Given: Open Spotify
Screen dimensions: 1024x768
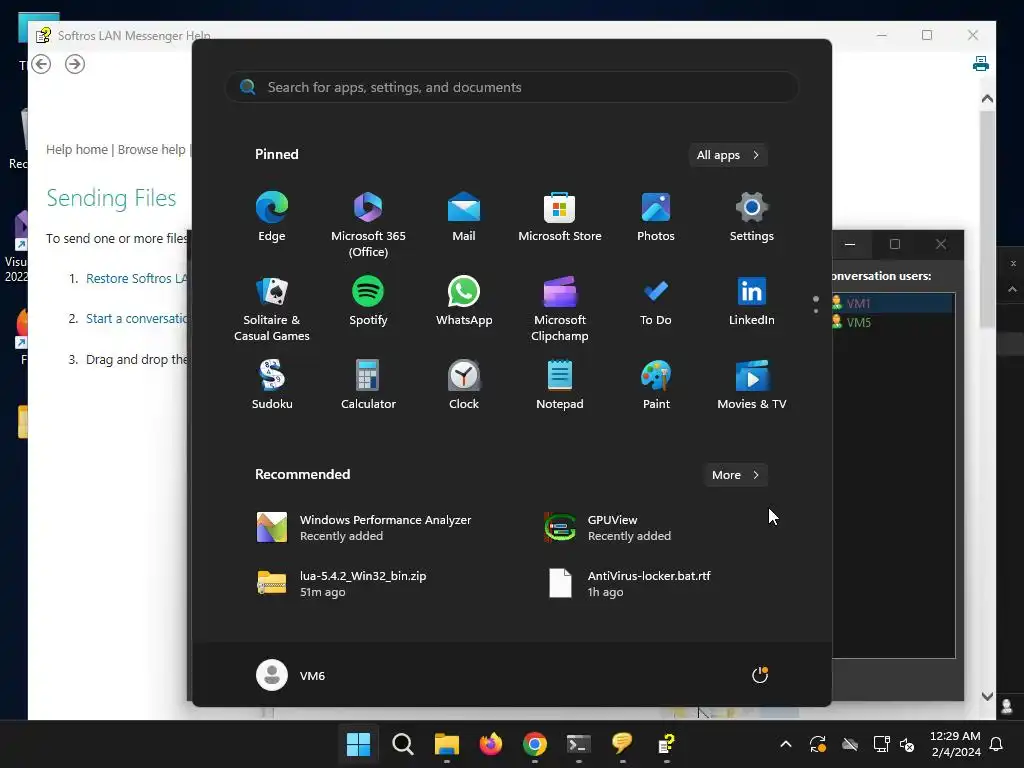Looking at the screenshot, I should 368,301.
